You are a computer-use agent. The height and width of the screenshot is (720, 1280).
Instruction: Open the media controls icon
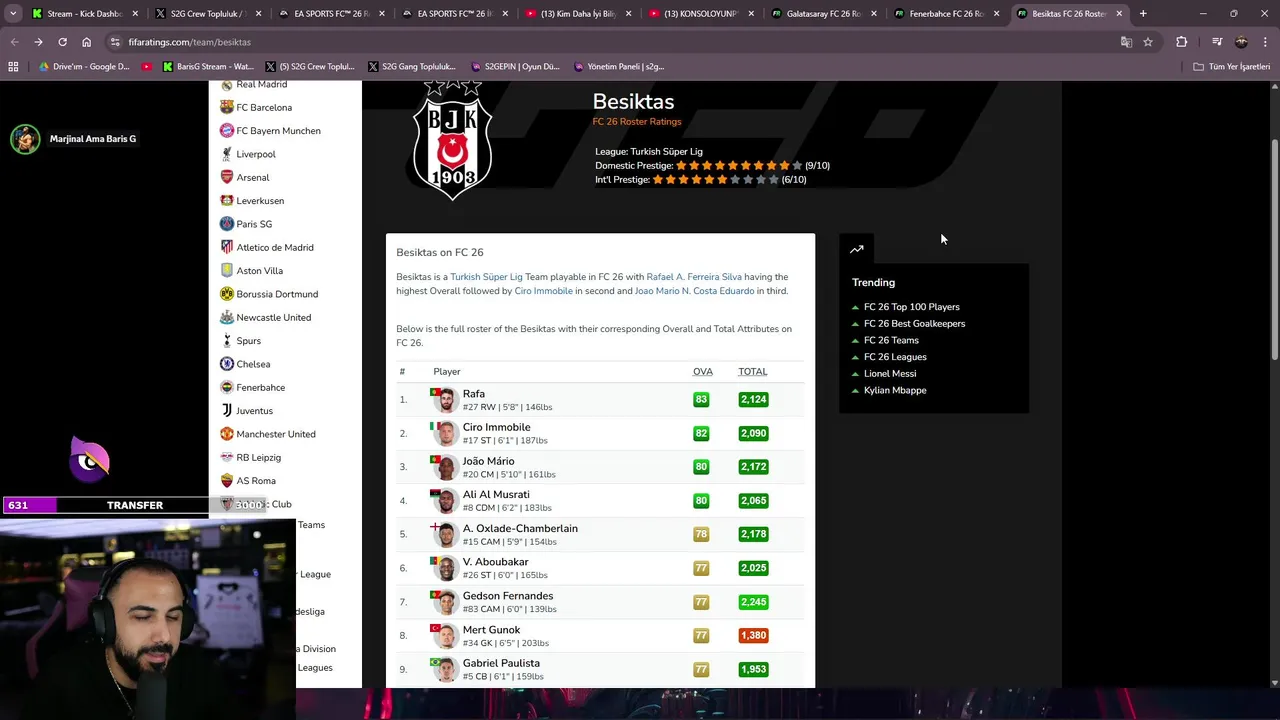click(1217, 42)
